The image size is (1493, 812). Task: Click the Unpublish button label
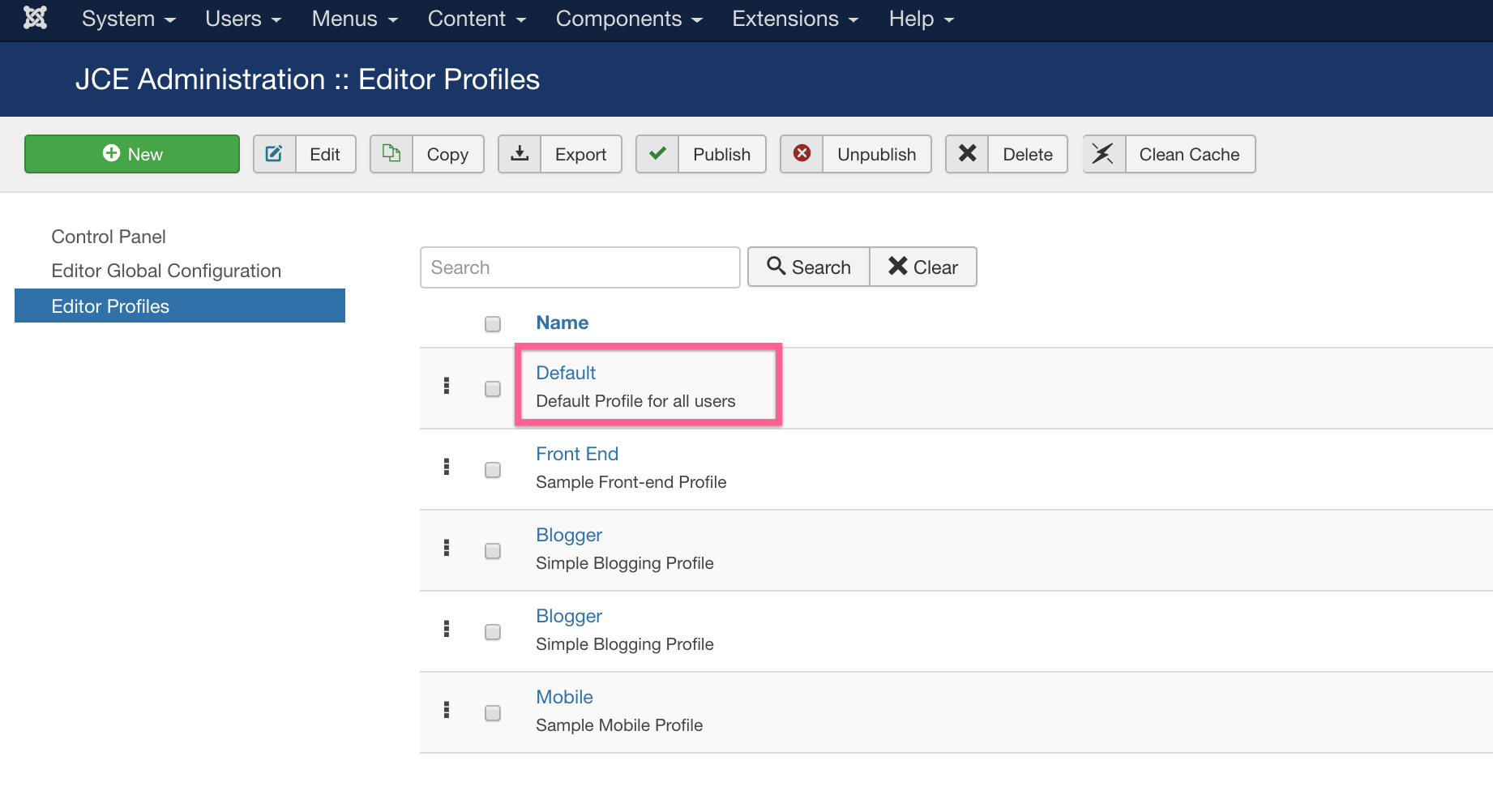pos(876,154)
